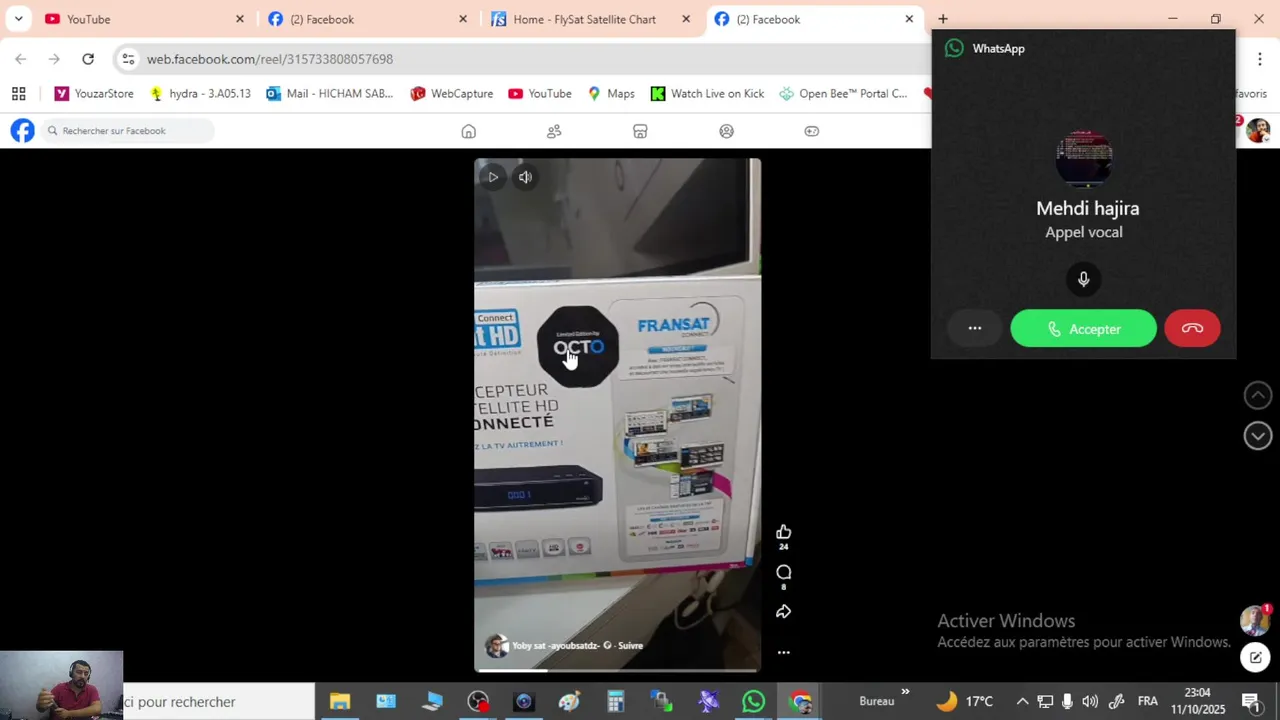Expand the Bureau toolbar chevron
This screenshot has width=1280, height=720.
905,692
